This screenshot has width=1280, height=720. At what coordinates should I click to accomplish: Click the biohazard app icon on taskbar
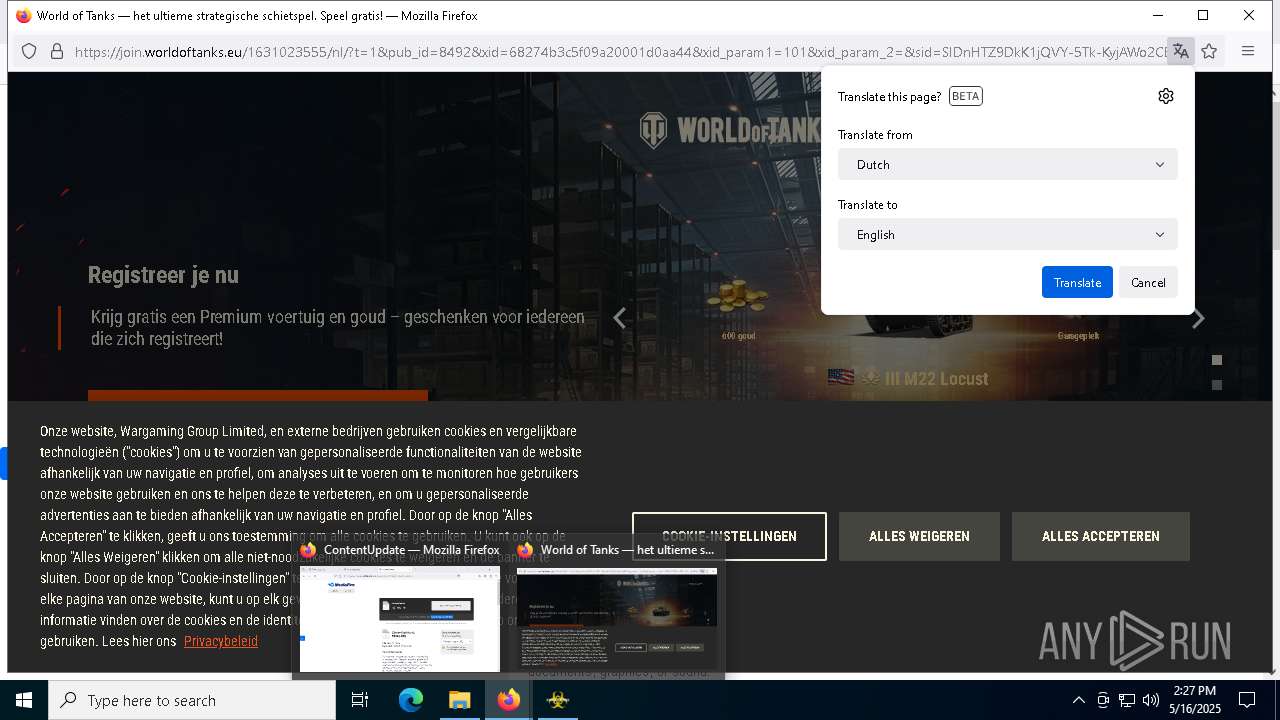pyautogui.click(x=557, y=700)
